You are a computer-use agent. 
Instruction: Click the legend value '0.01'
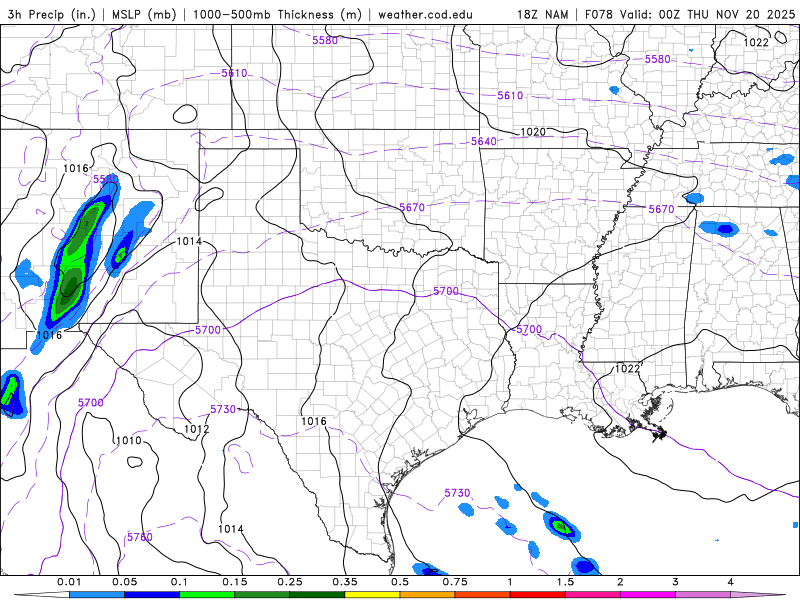point(69,582)
